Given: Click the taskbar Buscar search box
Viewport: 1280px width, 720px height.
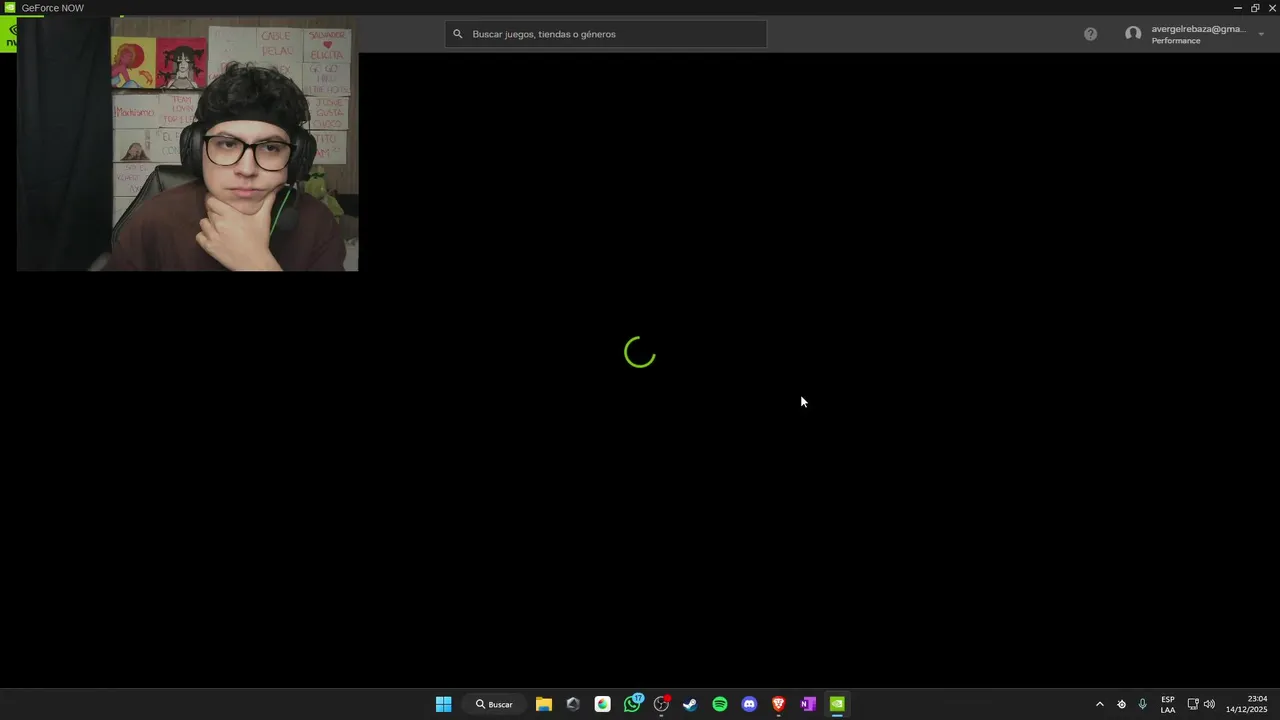Looking at the screenshot, I should point(495,704).
